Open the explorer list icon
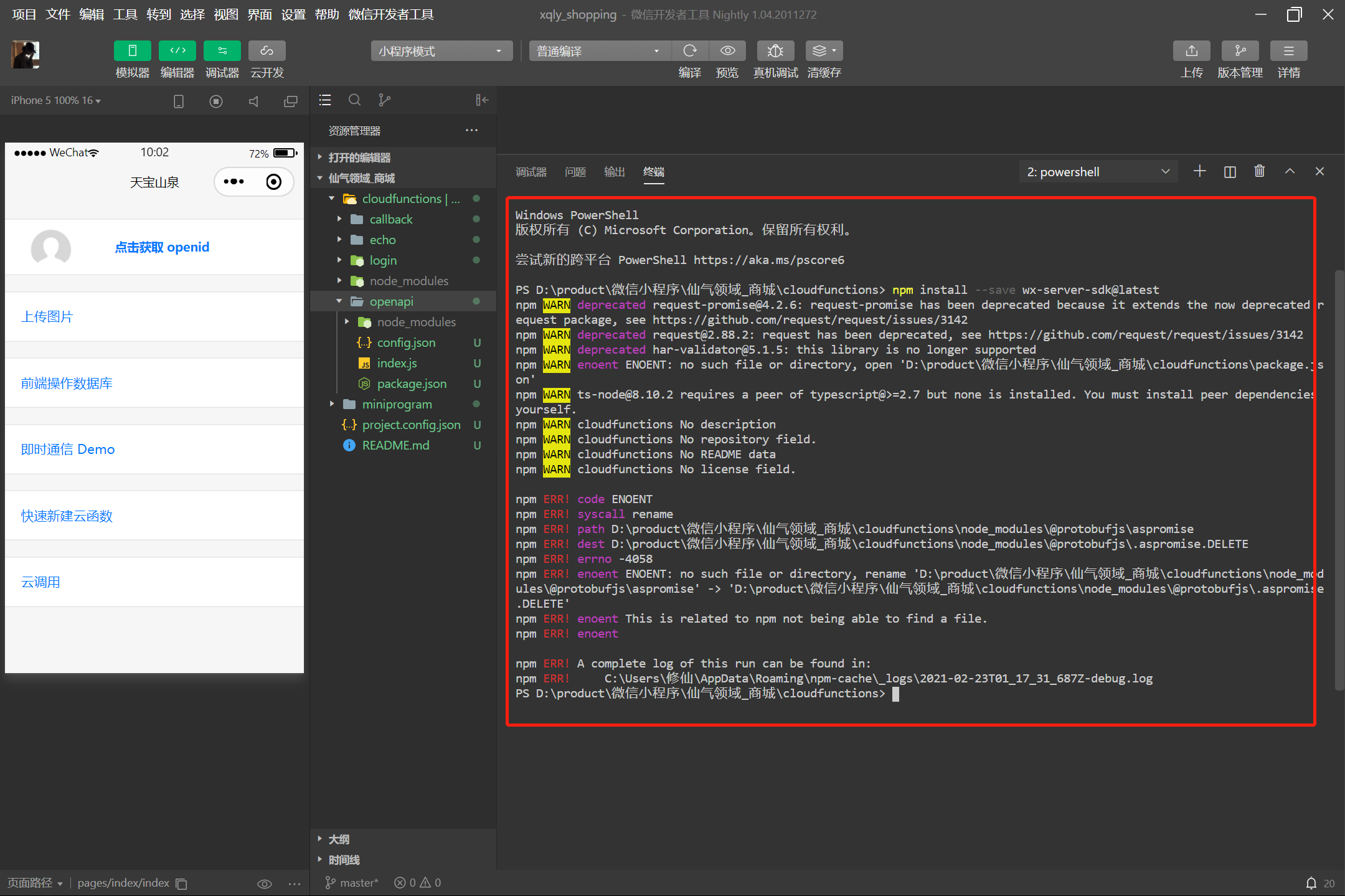Screen dimensions: 1345x896 coord(325,100)
